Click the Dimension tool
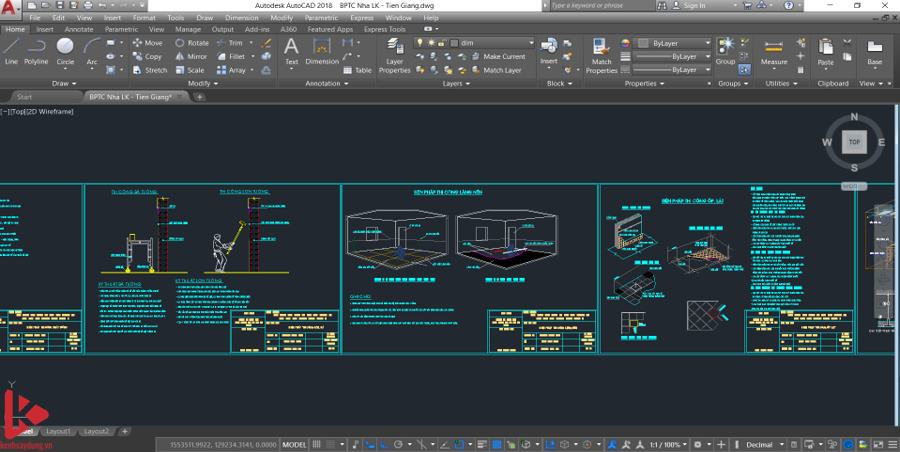This screenshot has width=900, height=452. click(322, 50)
